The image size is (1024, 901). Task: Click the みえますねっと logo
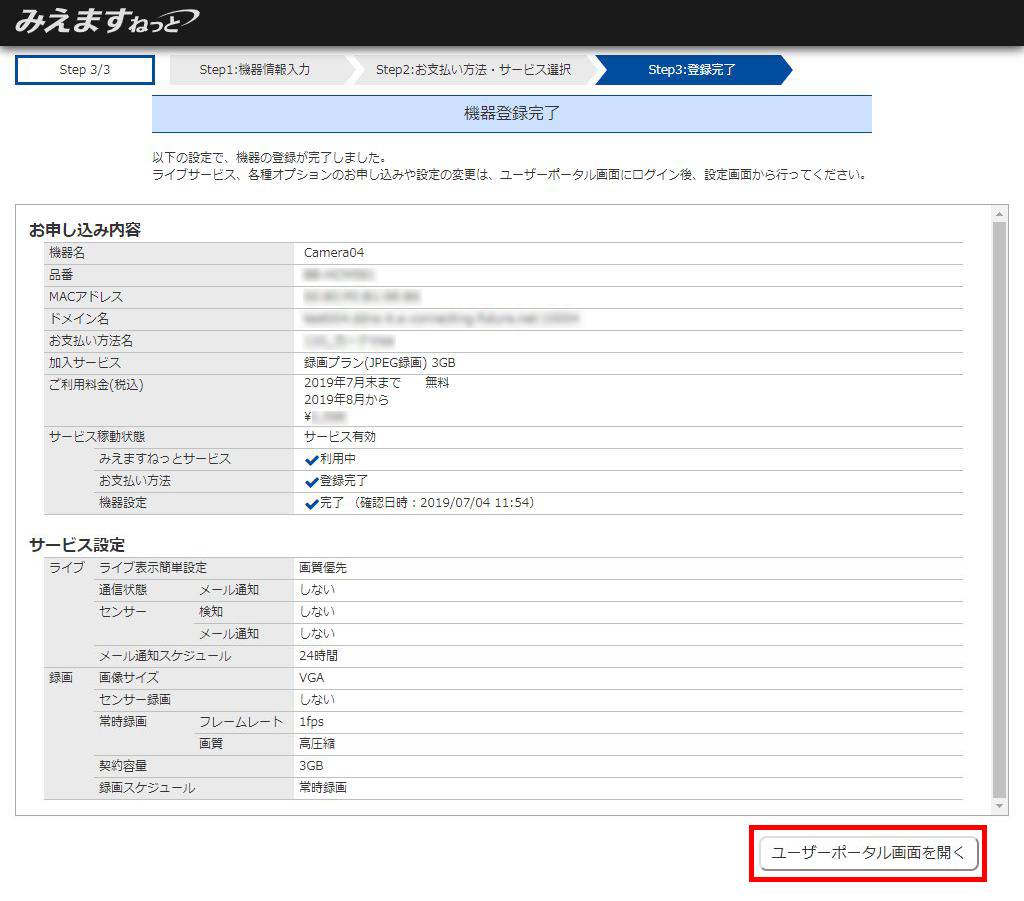coord(106,22)
